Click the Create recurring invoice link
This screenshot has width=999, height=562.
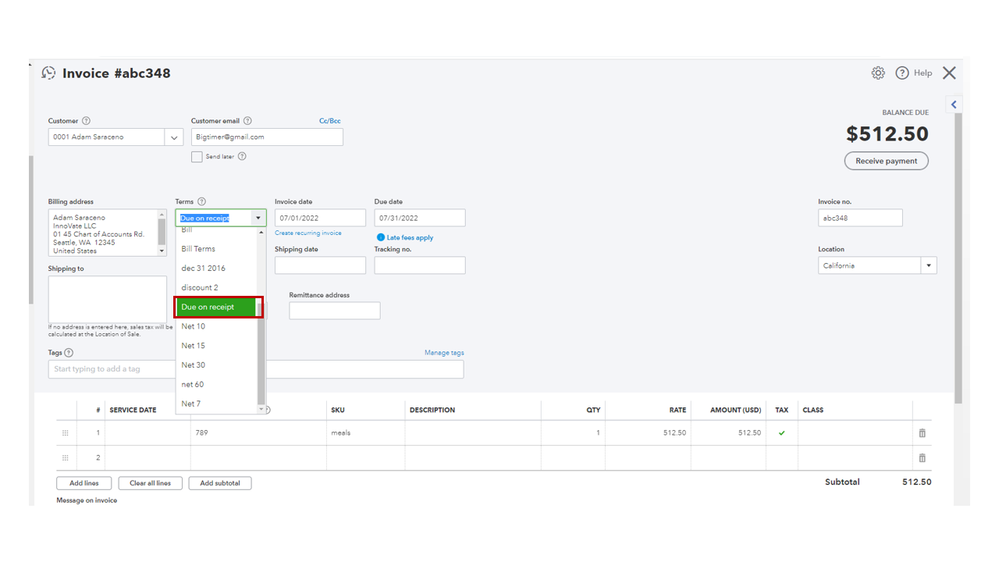[308, 233]
